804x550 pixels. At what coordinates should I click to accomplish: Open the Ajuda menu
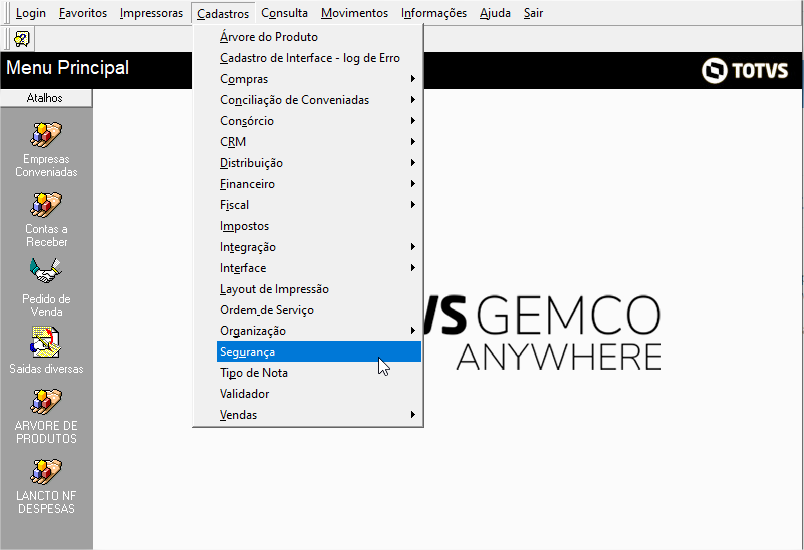tap(495, 13)
